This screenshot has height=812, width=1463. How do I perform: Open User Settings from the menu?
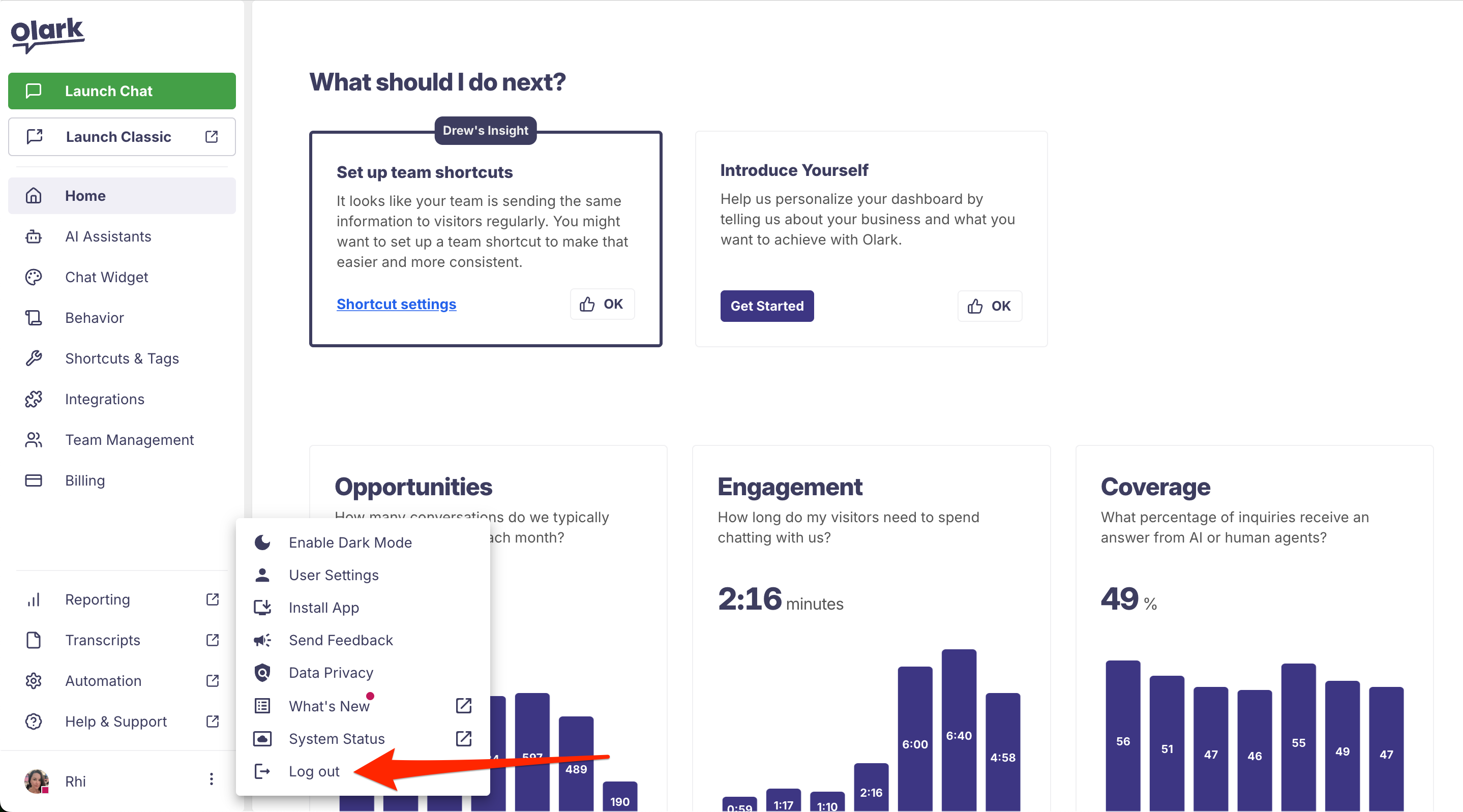click(334, 575)
